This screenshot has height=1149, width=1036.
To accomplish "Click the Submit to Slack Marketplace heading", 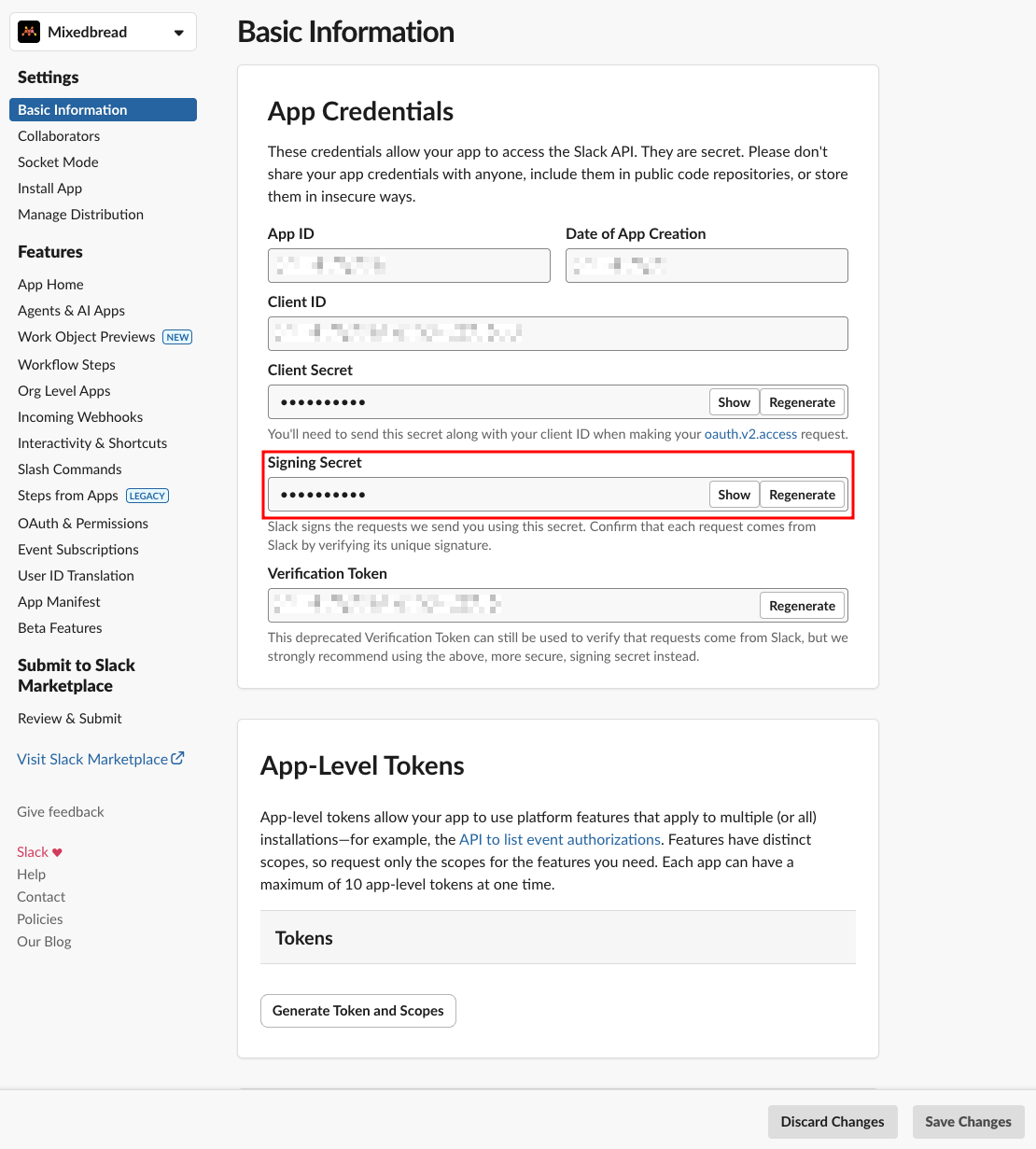I will point(77,676).
